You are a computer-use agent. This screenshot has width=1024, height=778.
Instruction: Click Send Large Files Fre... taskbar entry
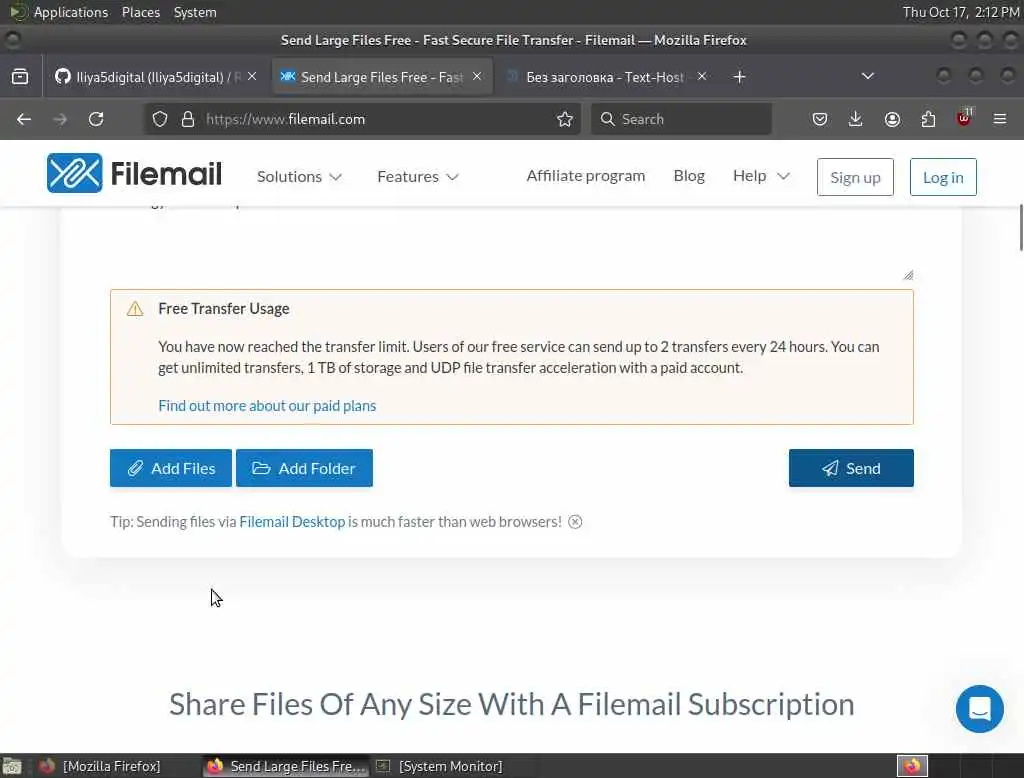286,766
